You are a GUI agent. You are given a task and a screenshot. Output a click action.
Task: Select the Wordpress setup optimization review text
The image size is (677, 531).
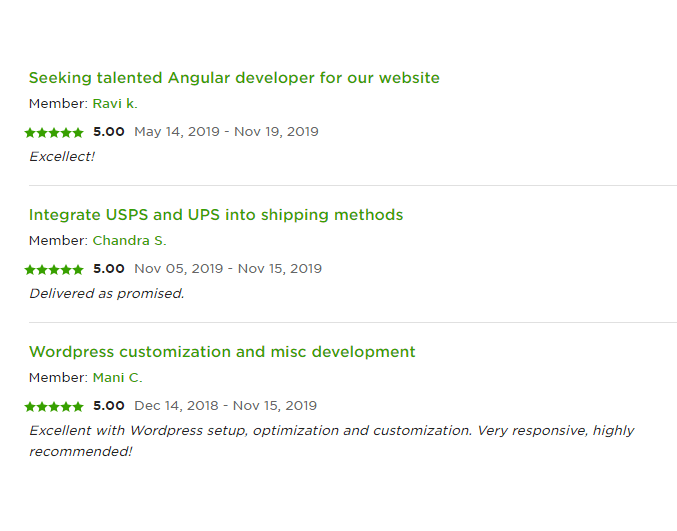click(332, 441)
